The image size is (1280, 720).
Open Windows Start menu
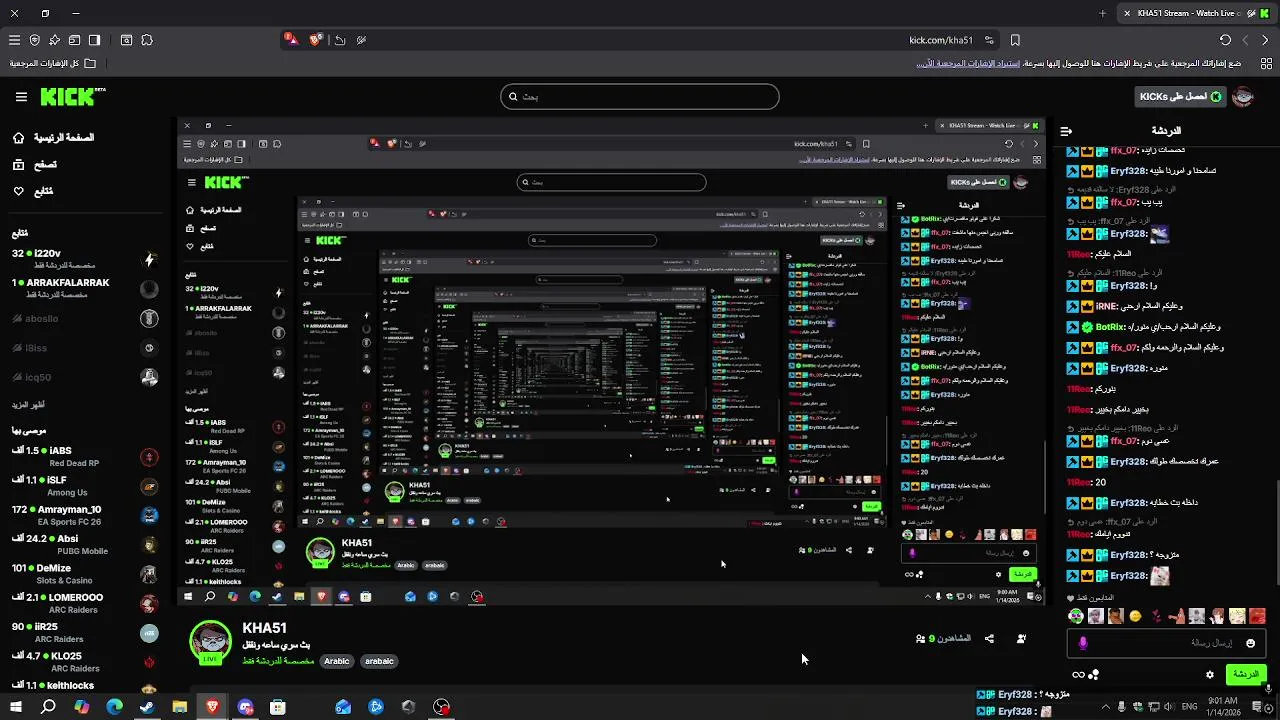coord(15,707)
